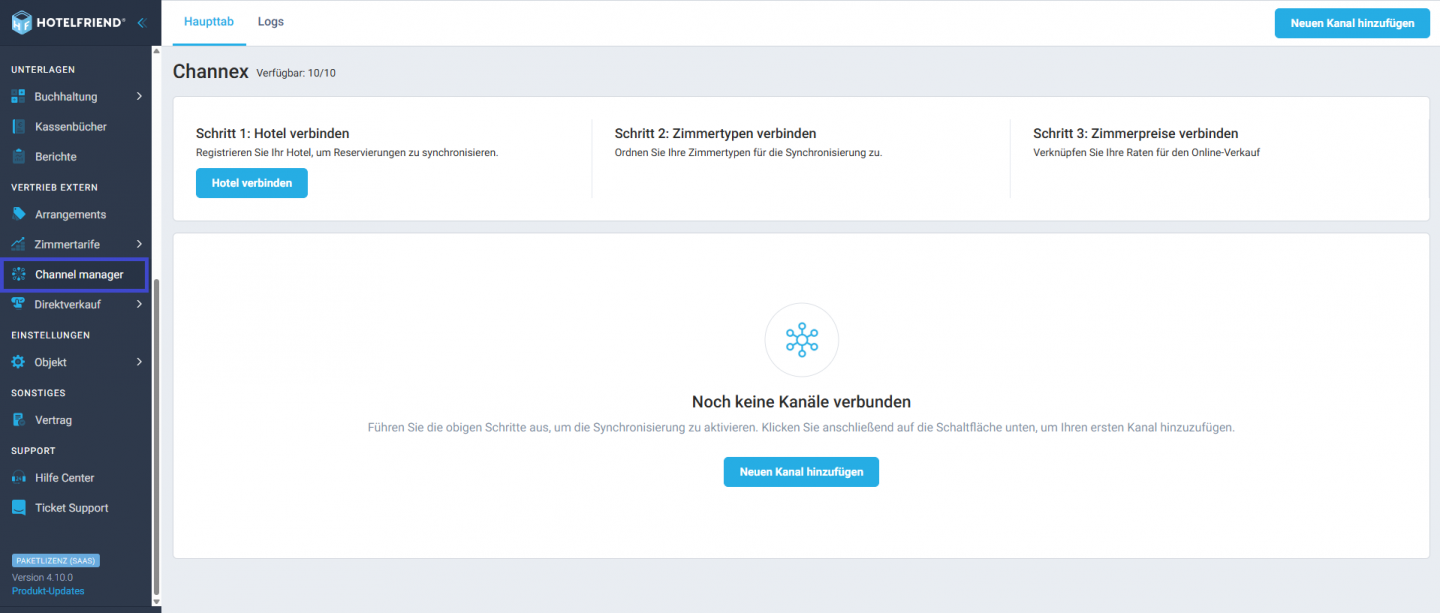This screenshot has height=613, width=1440.
Task: Click the Paketlizenz (SAAS) badge
Action: (56, 561)
